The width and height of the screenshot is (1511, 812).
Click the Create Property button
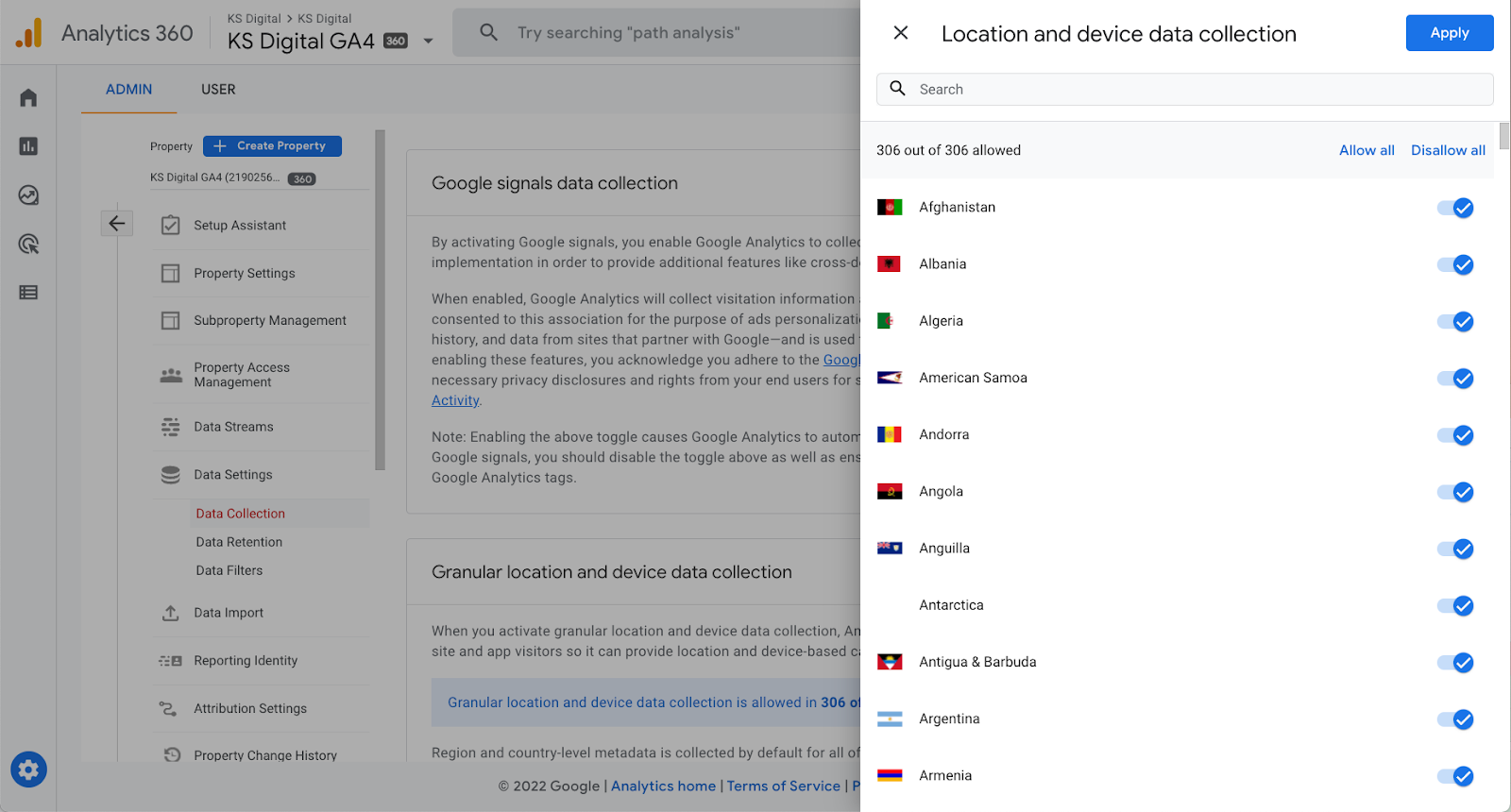tap(272, 146)
